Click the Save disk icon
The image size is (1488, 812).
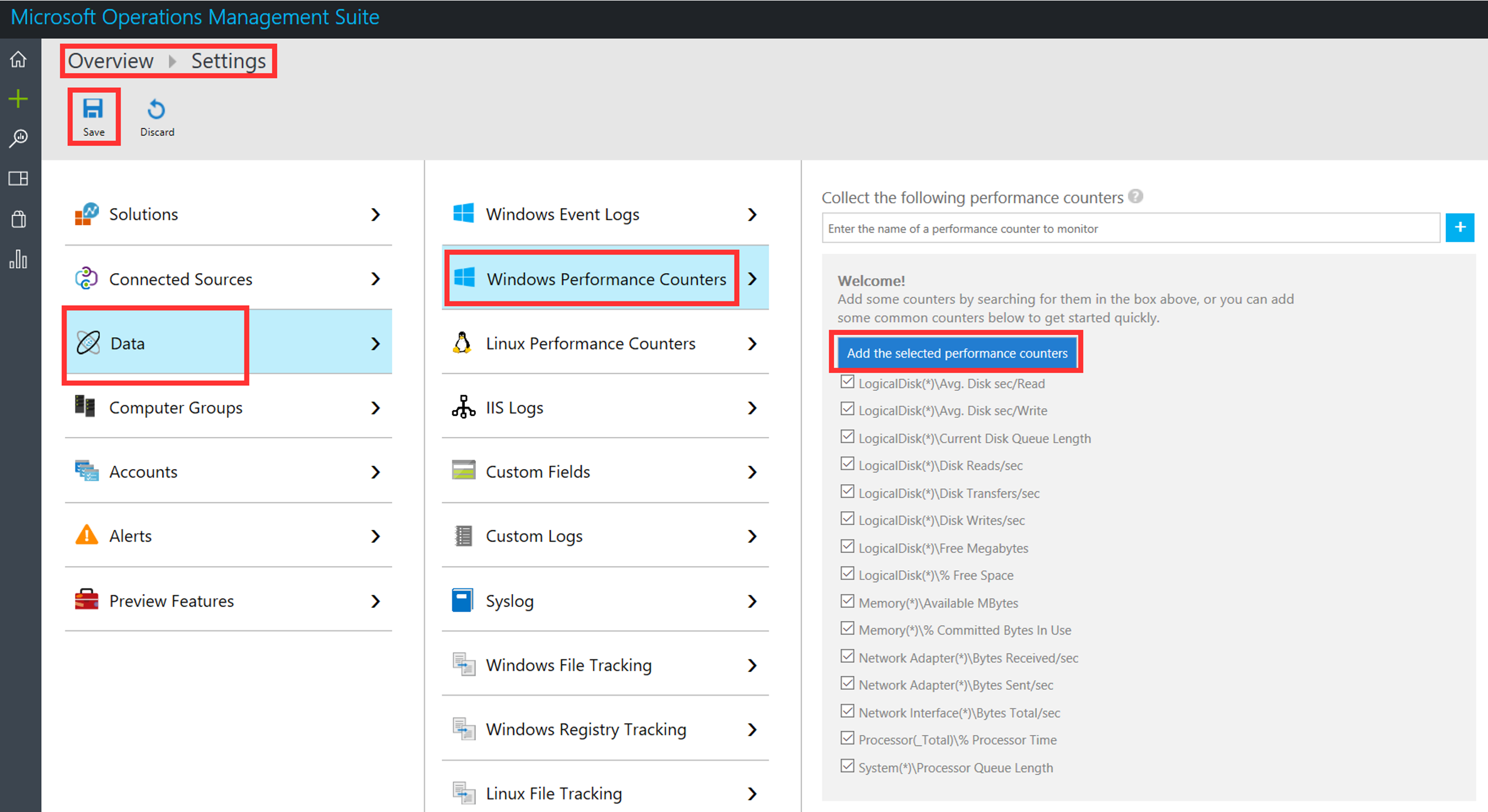point(93,109)
